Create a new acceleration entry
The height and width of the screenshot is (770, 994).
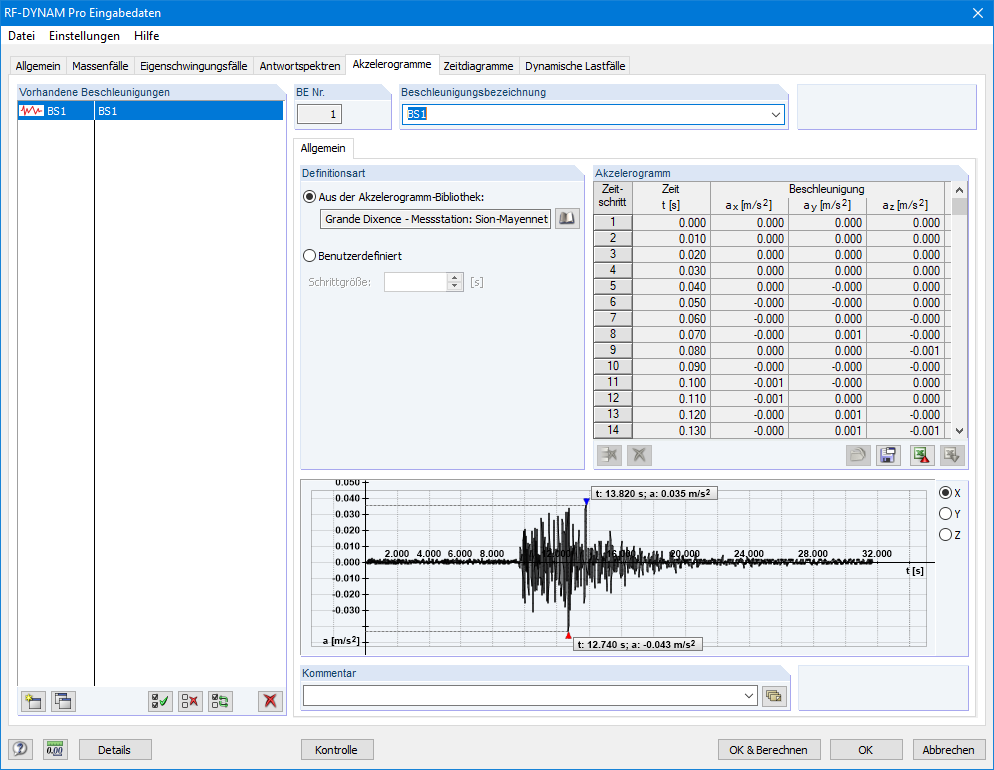(x=33, y=701)
